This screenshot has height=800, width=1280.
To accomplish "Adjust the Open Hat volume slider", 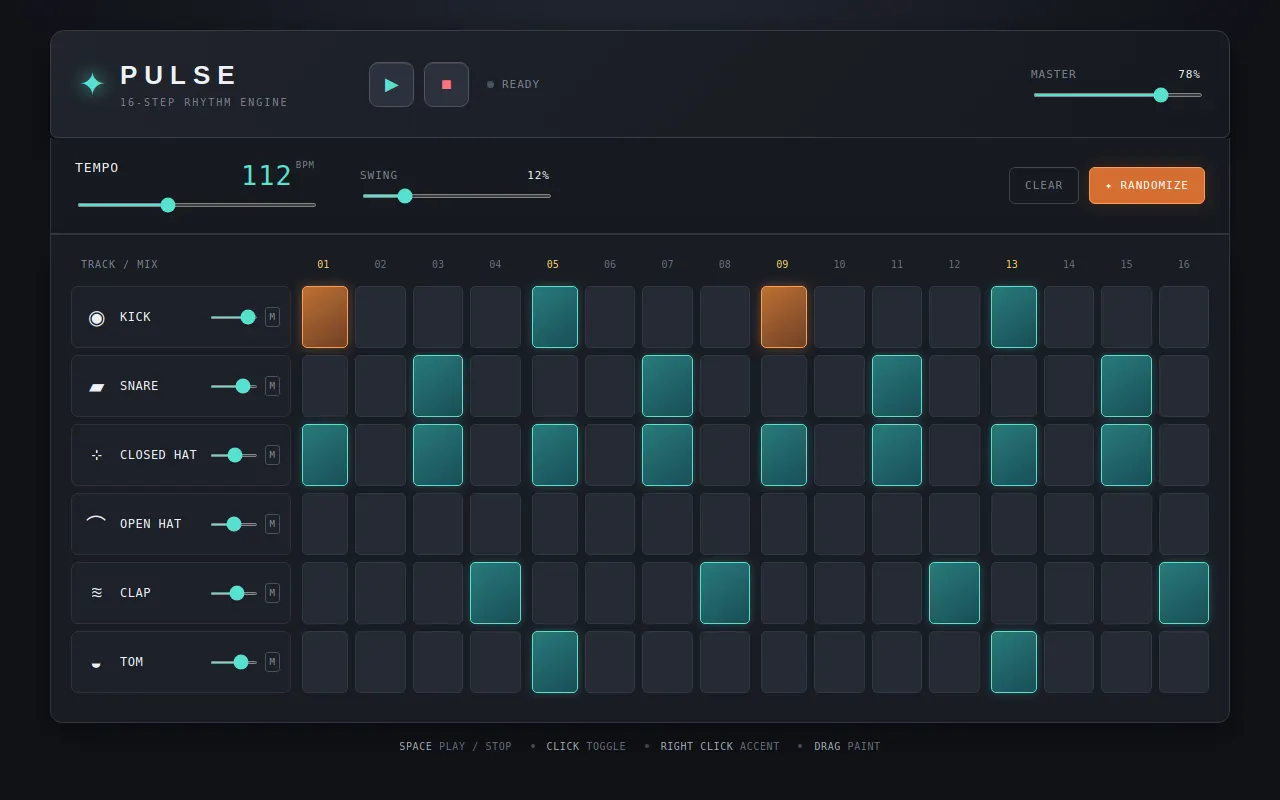I will click(x=234, y=524).
